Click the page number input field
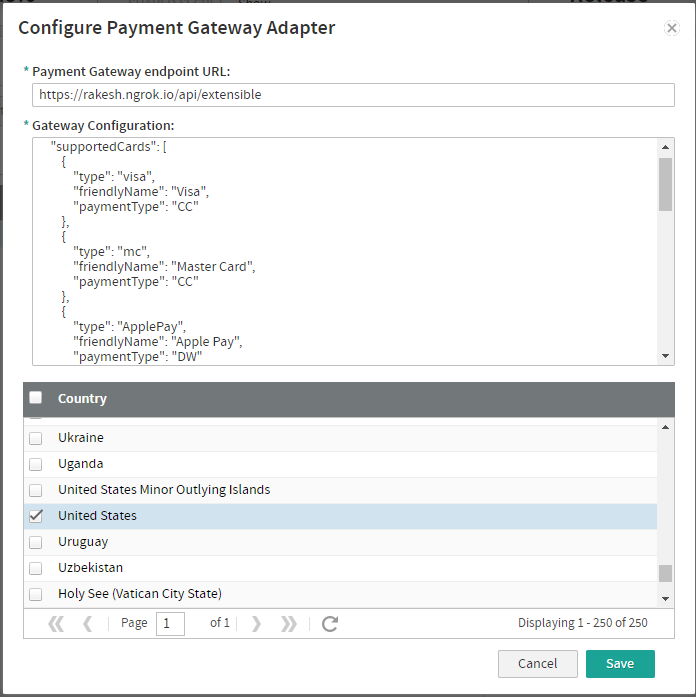 (170, 624)
